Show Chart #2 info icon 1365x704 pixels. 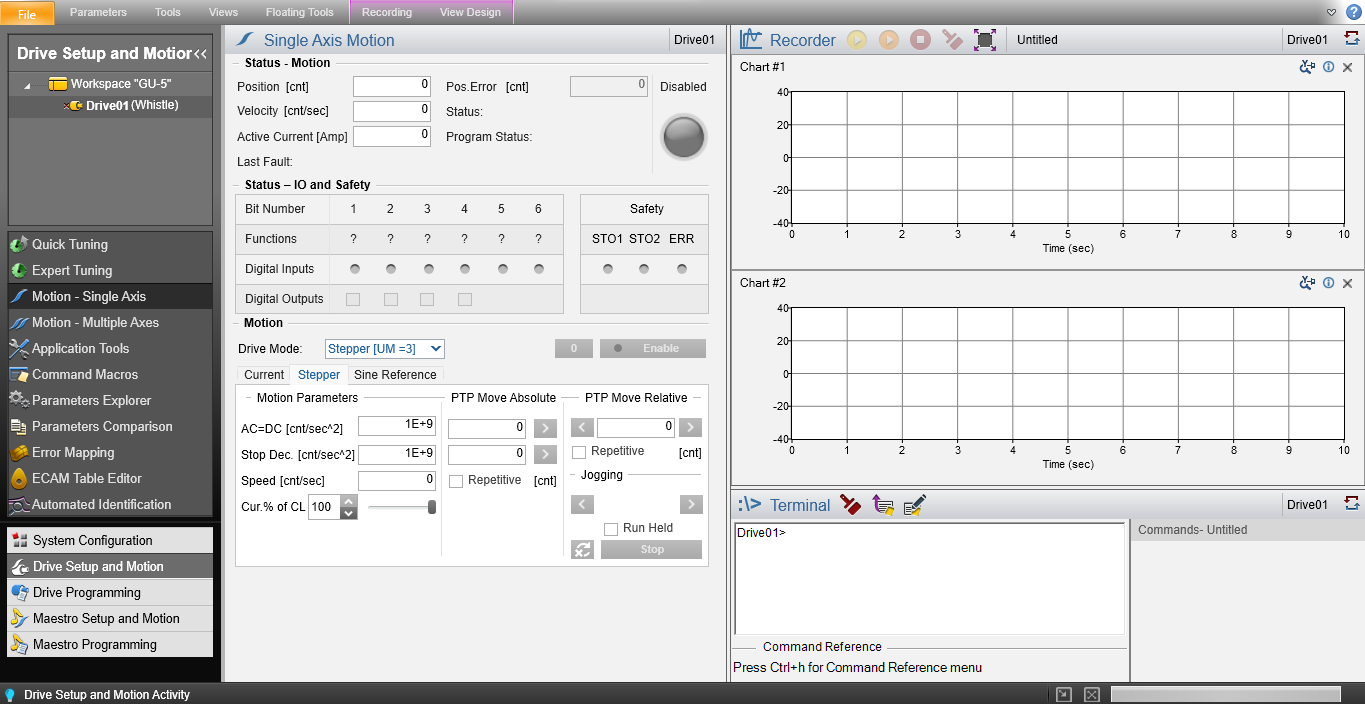(x=1329, y=283)
